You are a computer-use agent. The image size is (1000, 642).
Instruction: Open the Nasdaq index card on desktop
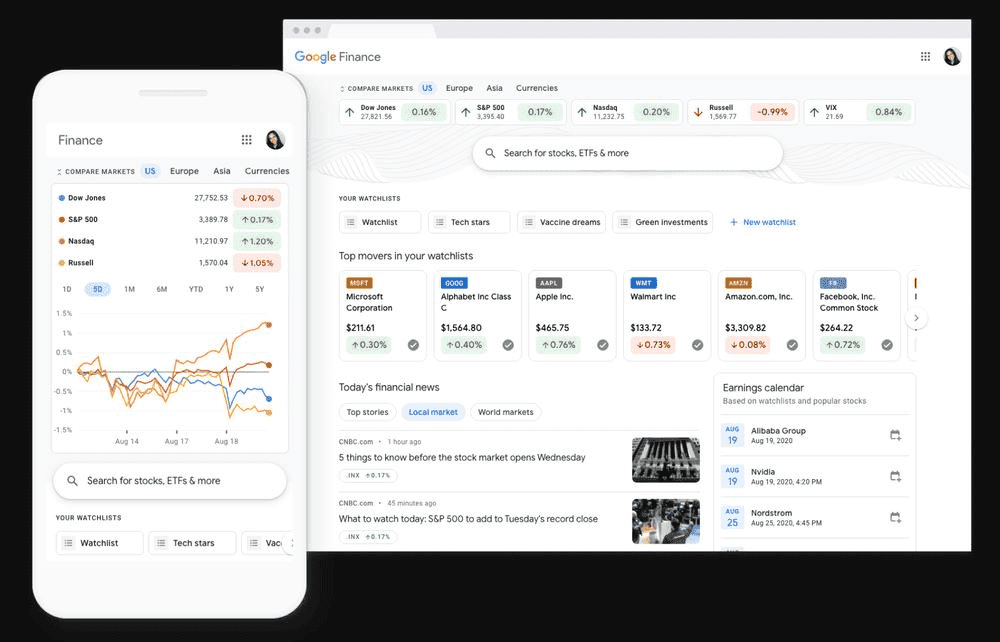(x=627, y=112)
